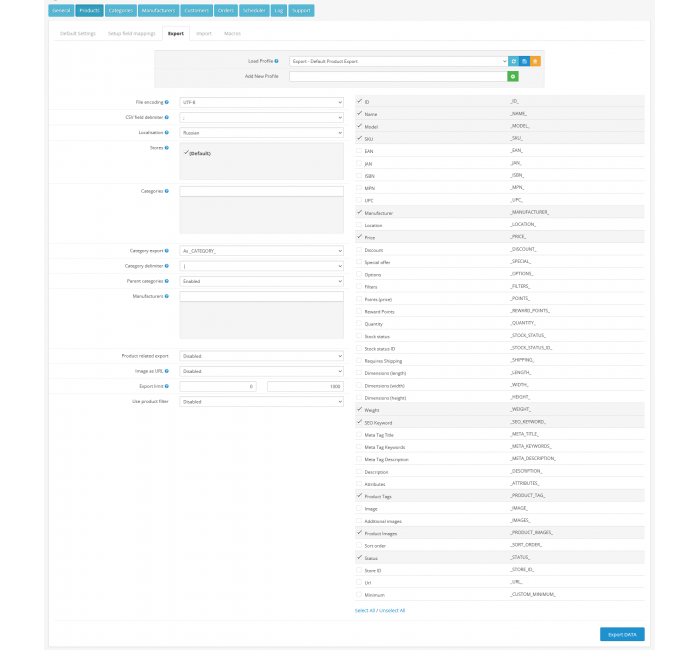Check the Minimum field checkbox

tap(359, 594)
